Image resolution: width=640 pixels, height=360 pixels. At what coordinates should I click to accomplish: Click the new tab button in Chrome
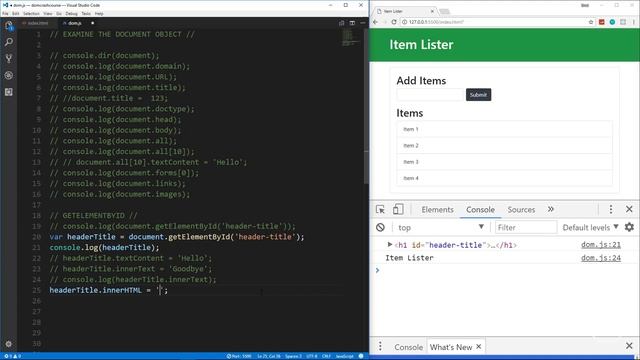444,11
